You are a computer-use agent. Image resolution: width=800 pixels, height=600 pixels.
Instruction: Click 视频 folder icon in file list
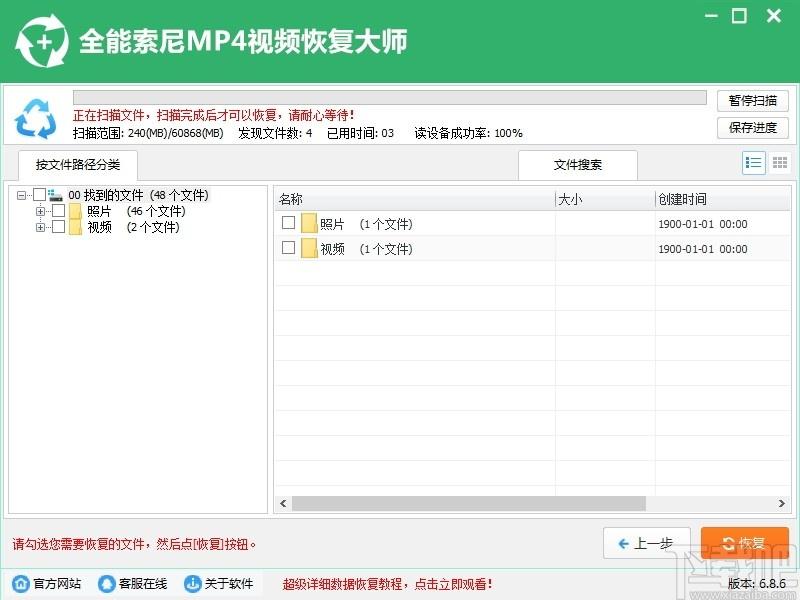coord(309,248)
